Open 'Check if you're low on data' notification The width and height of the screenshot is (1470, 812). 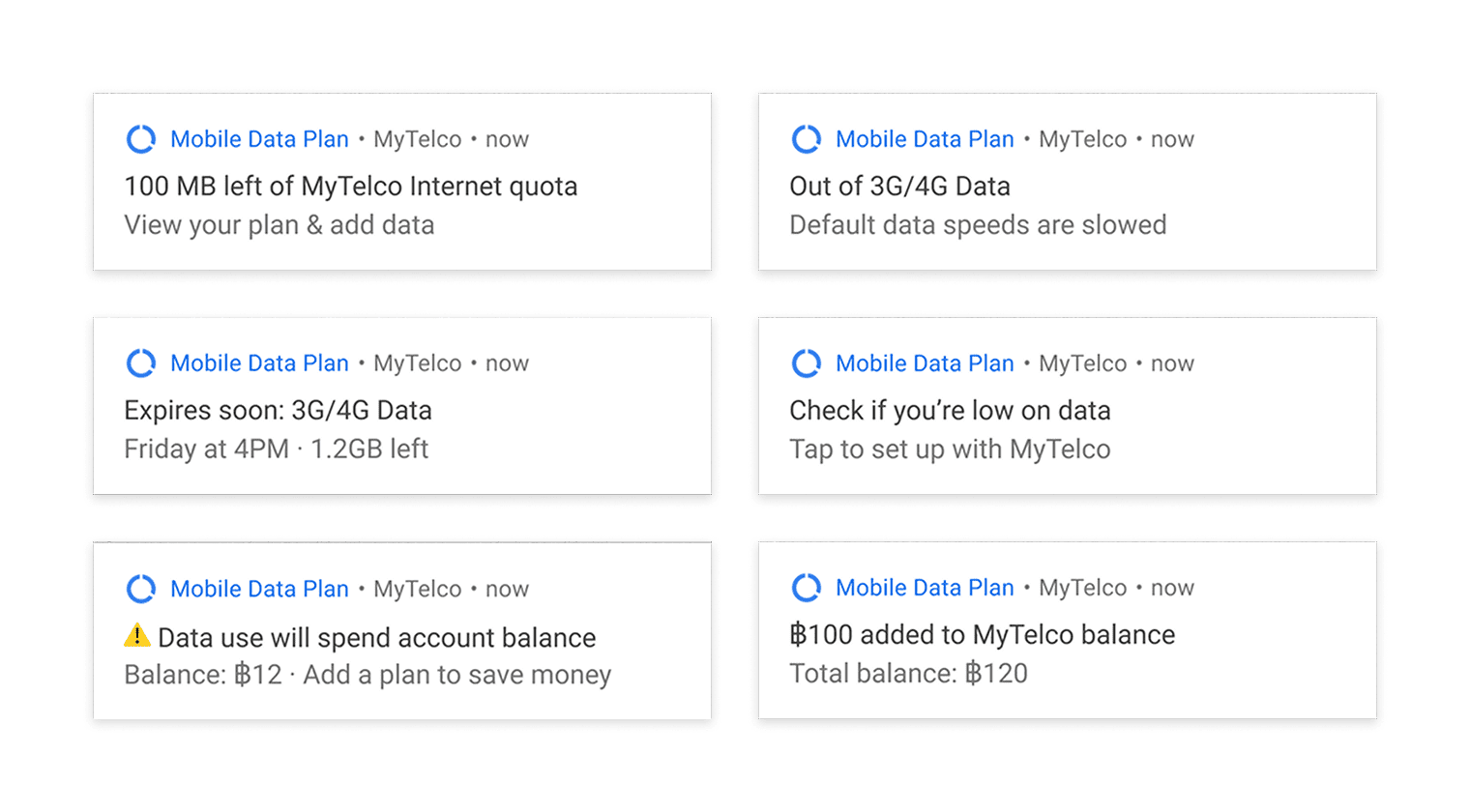(x=950, y=411)
